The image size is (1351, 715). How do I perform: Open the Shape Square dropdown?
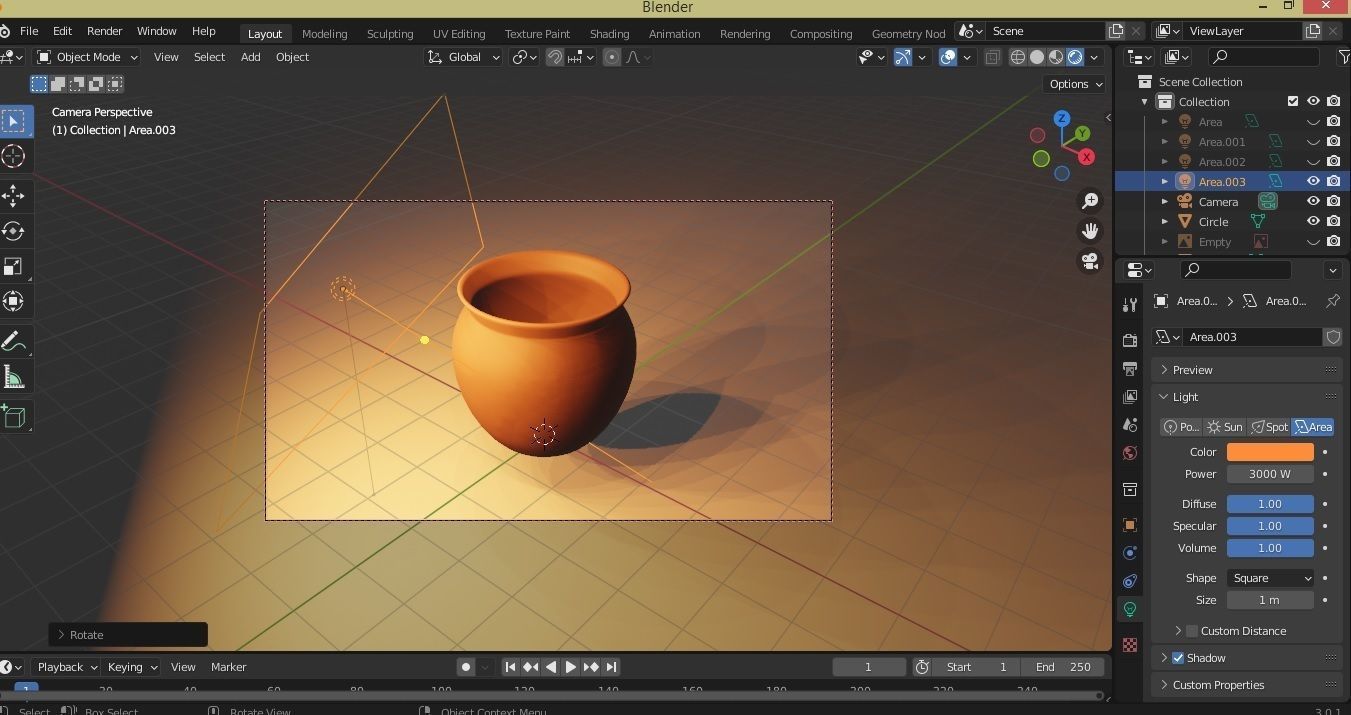pos(1270,578)
